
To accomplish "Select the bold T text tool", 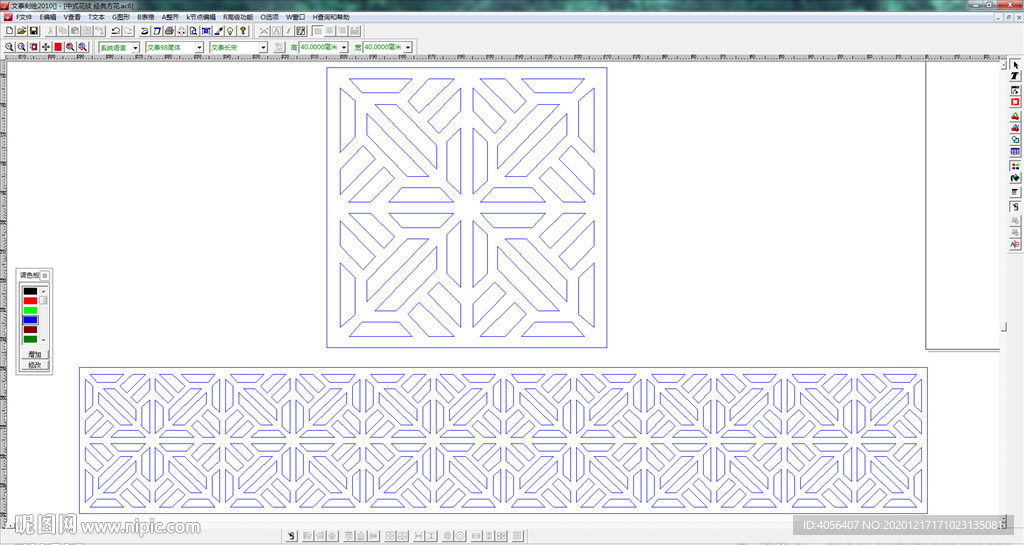I will (x=1015, y=77).
